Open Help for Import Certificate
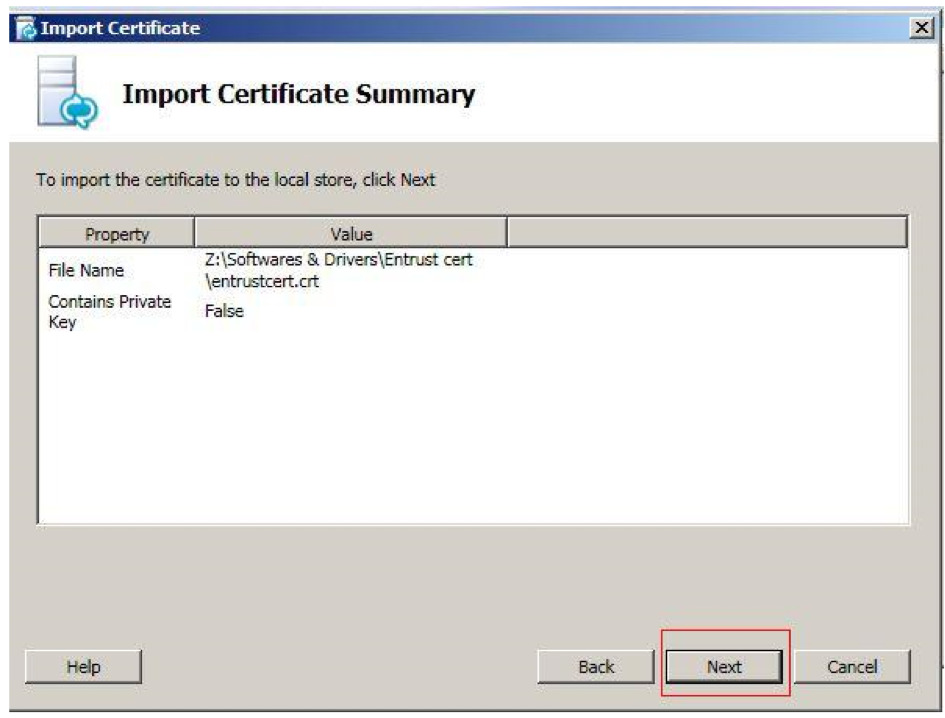This screenshot has width=945, height=718. click(x=83, y=666)
